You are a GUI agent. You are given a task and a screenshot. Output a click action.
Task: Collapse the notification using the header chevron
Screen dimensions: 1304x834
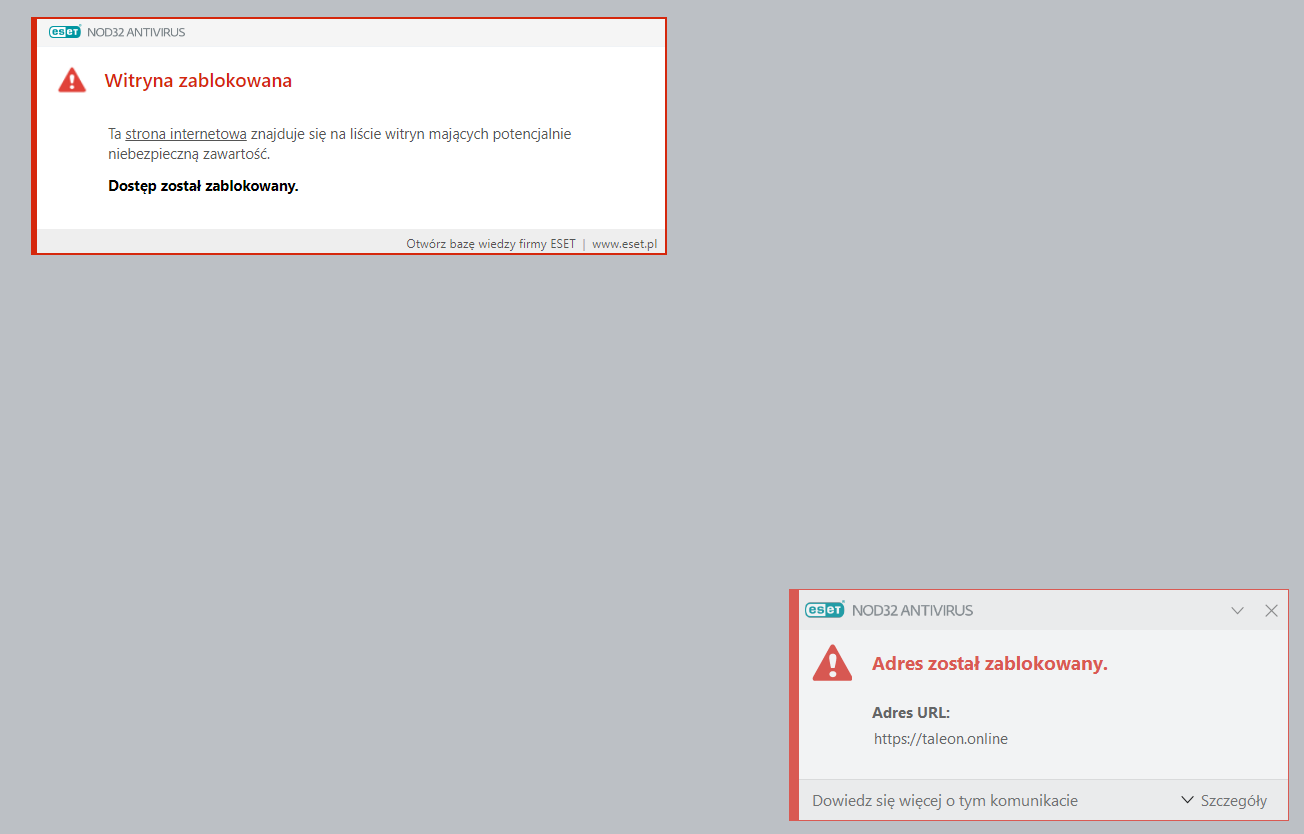pyautogui.click(x=1237, y=610)
